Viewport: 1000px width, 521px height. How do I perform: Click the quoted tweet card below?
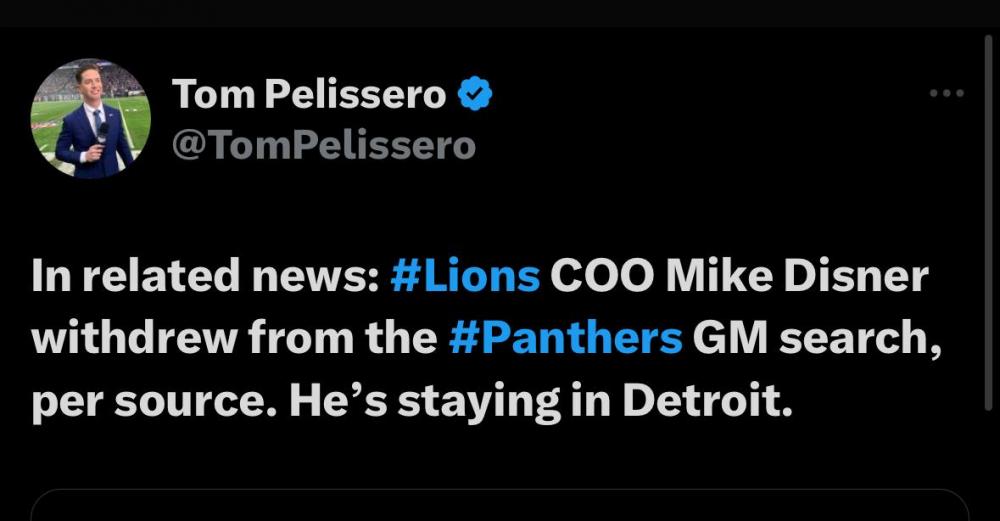coord(500,505)
